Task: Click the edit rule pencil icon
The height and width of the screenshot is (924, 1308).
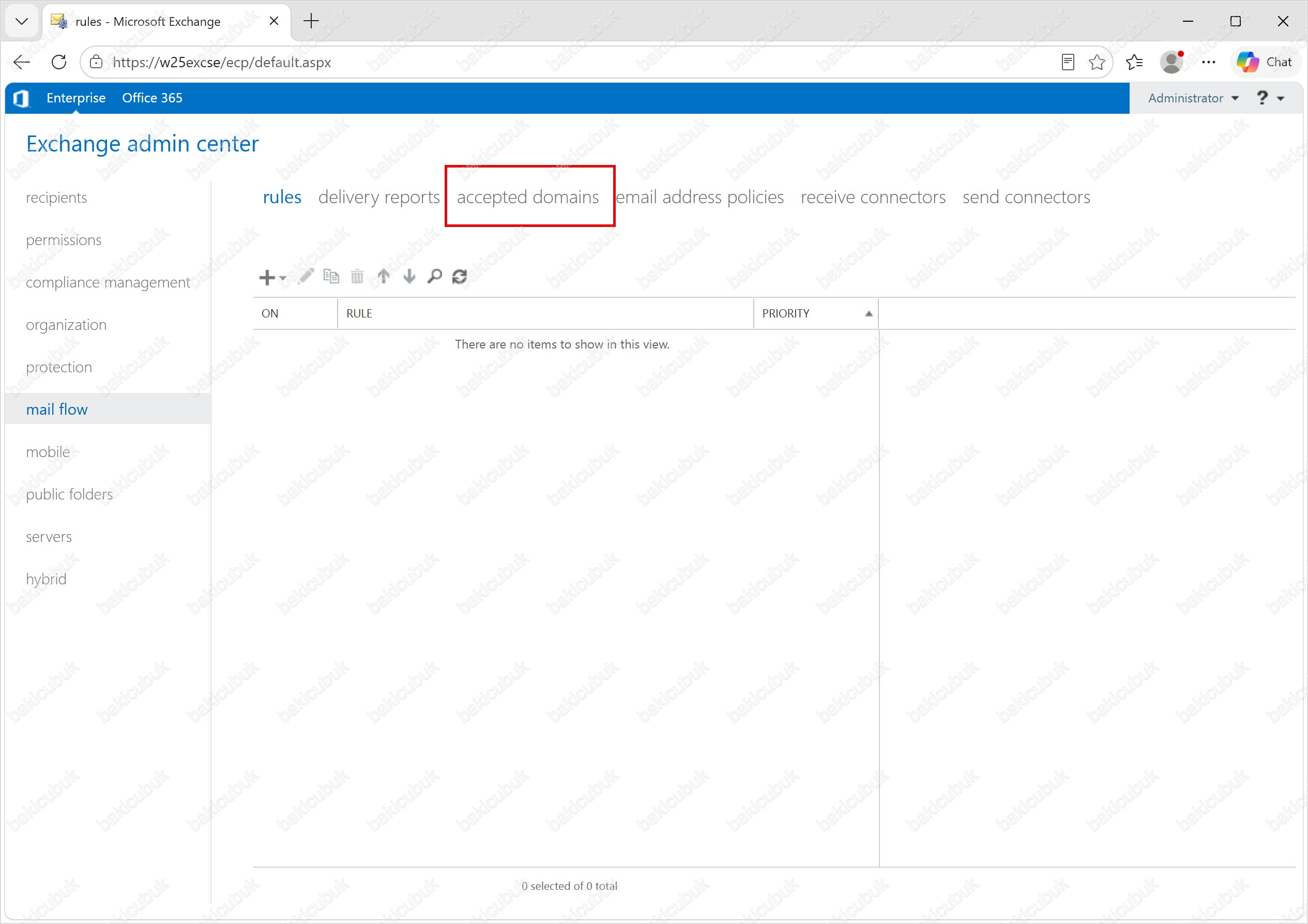Action: point(306,277)
